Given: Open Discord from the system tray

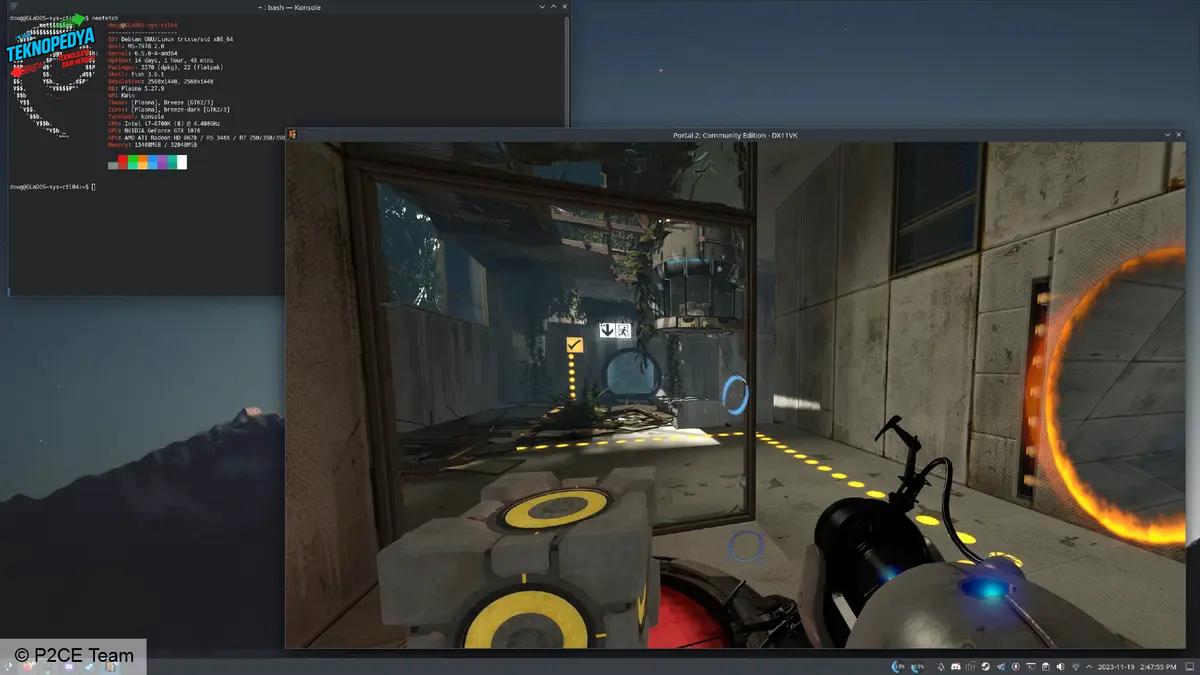Looking at the screenshot, I should click(x=956, y=666).
